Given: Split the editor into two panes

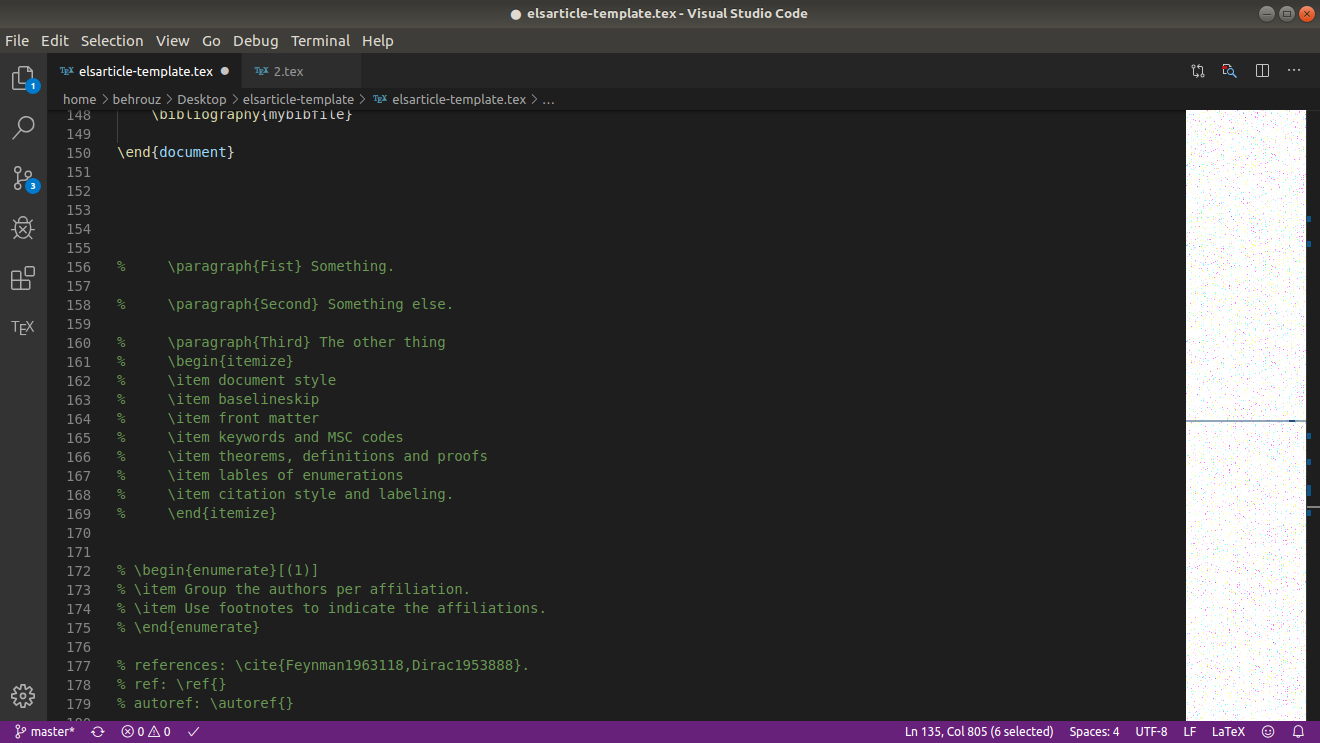Looking at the screenshot, I should pyautogui.click(x=1262, y=70).
